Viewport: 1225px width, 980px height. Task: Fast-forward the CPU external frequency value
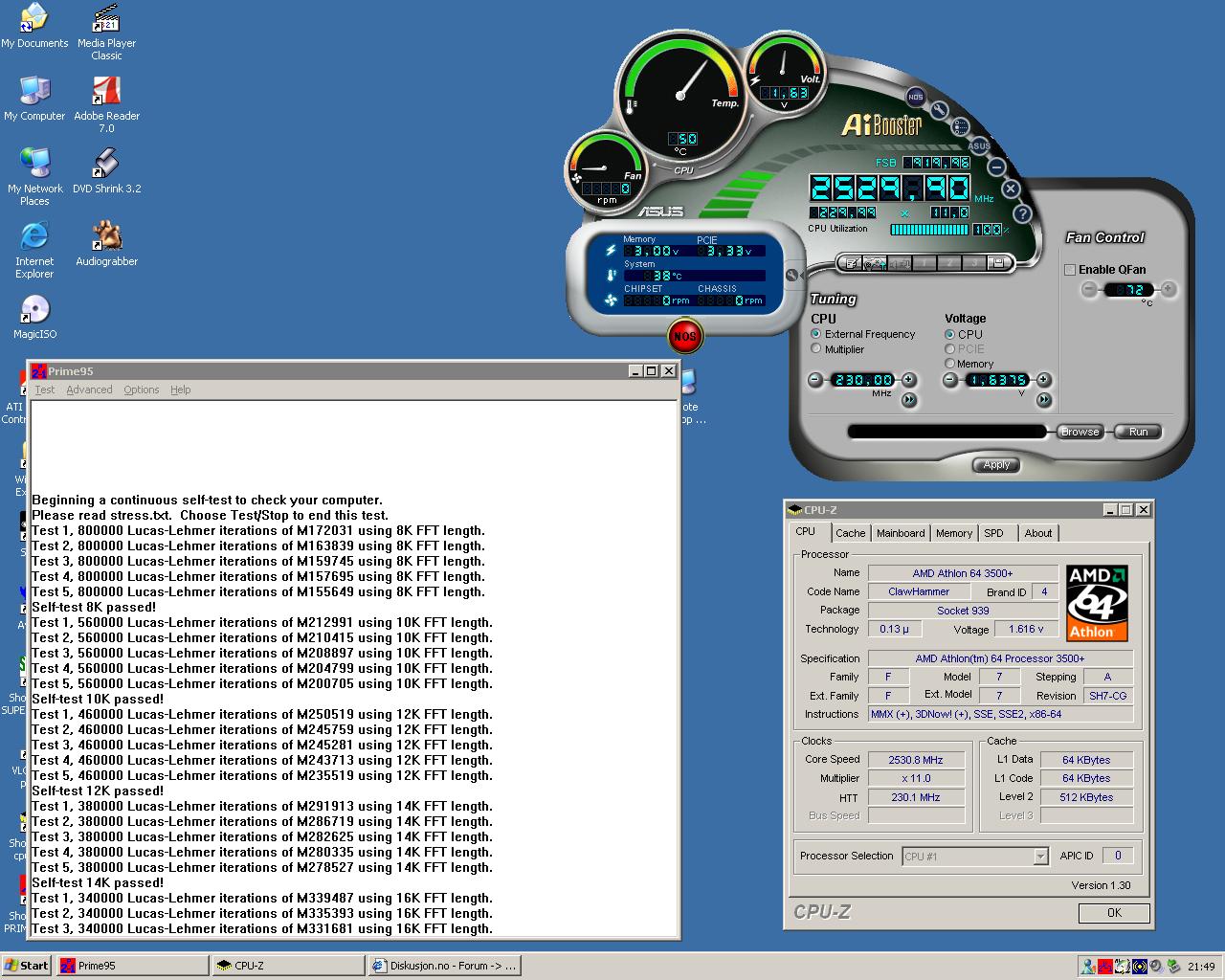pos(909,400)
